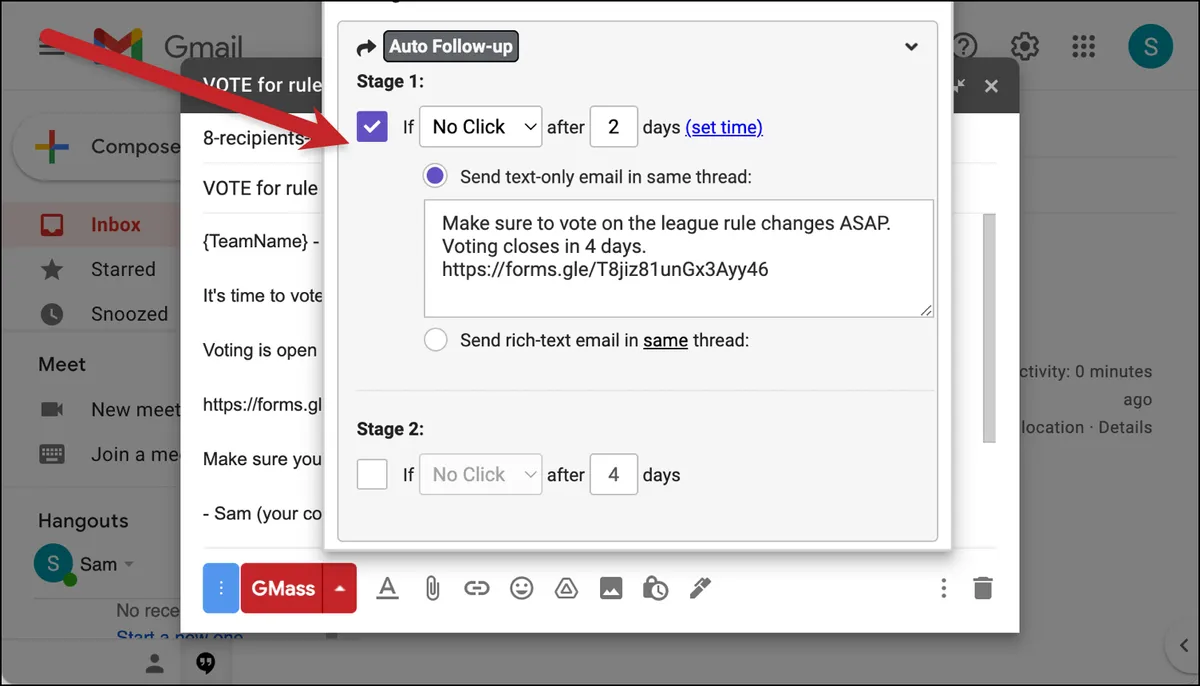Image resolution: width=1200 pixels, height=686 pixels.
Task: Open Hangouts conversations quote icon
Action: pyautogui.click(x=206, y=662)
